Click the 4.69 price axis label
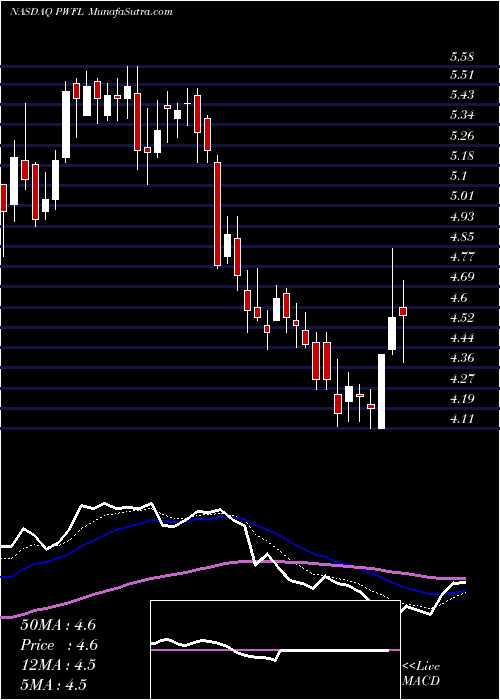Image resolution: width=500 pixels, height=700 pixels. coord(462,276)
